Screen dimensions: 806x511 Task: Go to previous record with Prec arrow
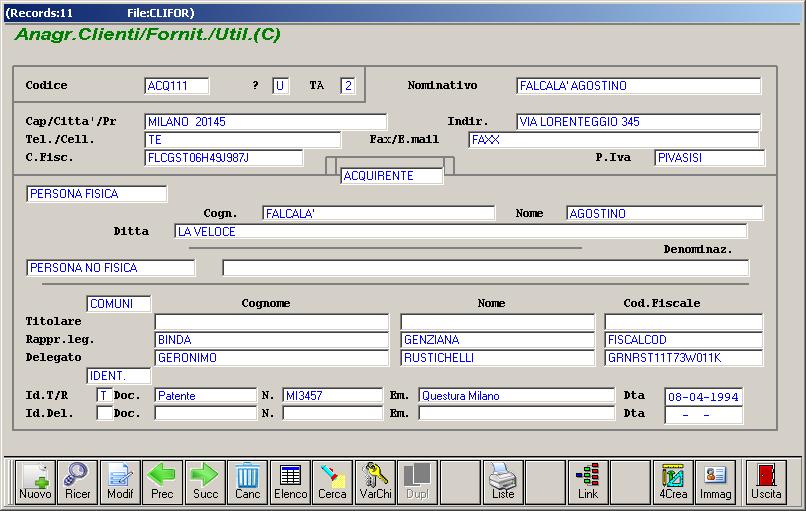(162, 481)
